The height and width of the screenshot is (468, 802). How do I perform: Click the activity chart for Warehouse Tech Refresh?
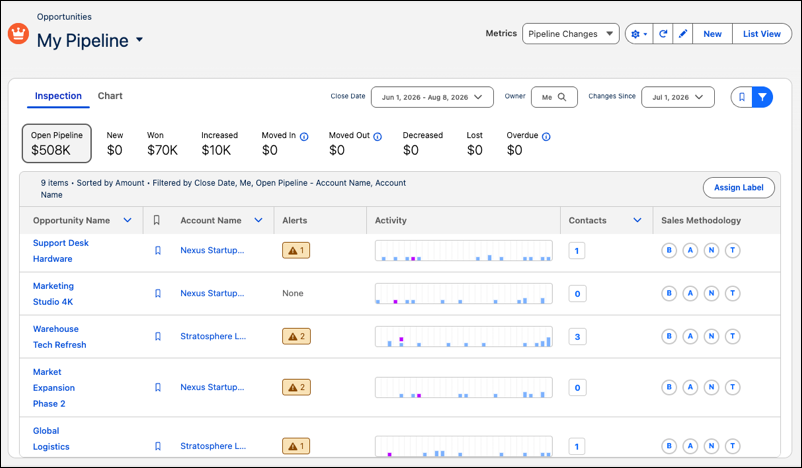(464, 337)
